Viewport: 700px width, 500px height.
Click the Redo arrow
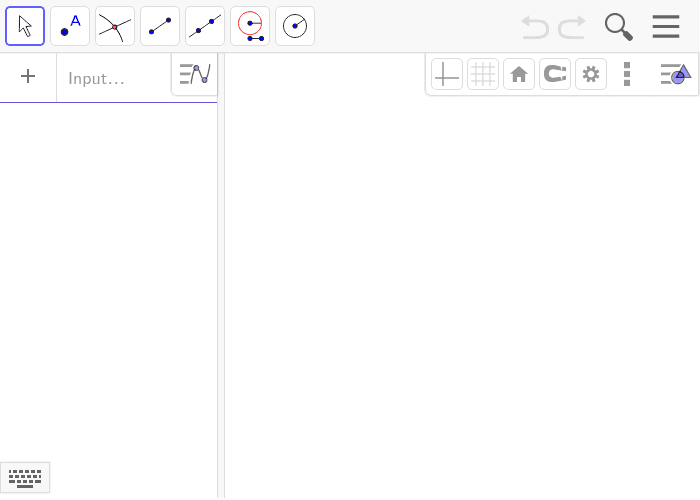(x=572, y=27)
